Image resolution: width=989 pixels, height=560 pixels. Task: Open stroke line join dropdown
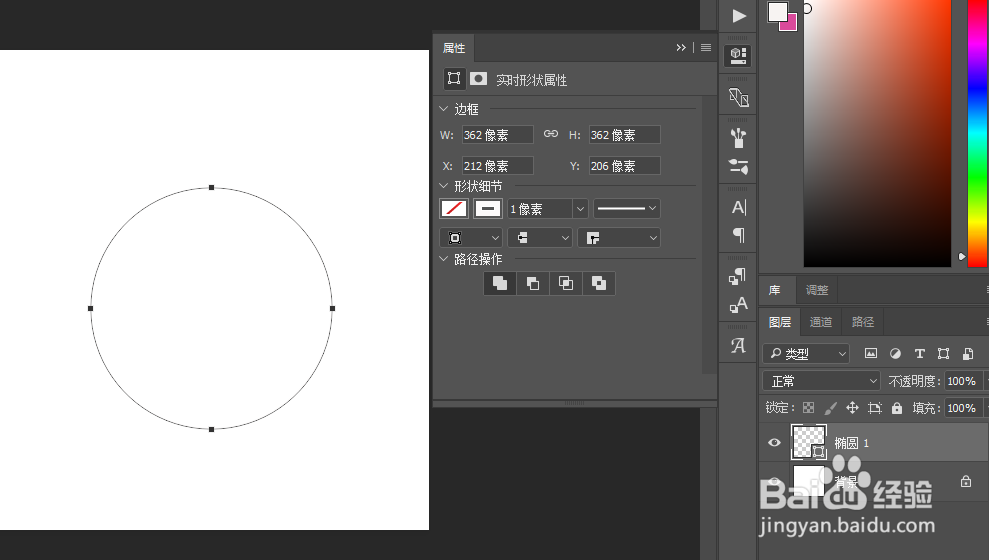619,238
